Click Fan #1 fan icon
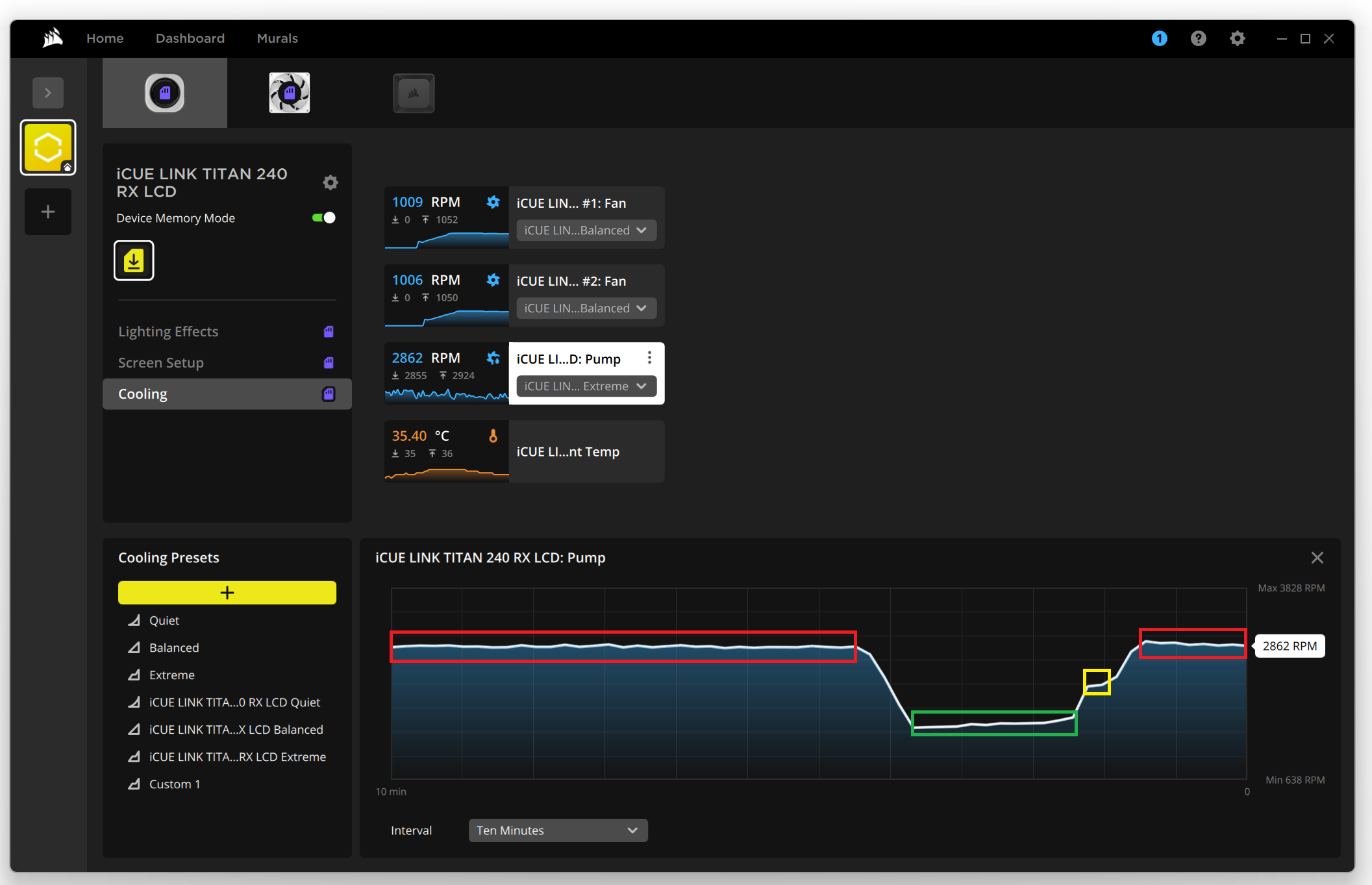Viewport: 1372px width, 885px height. tap(493, 202)
